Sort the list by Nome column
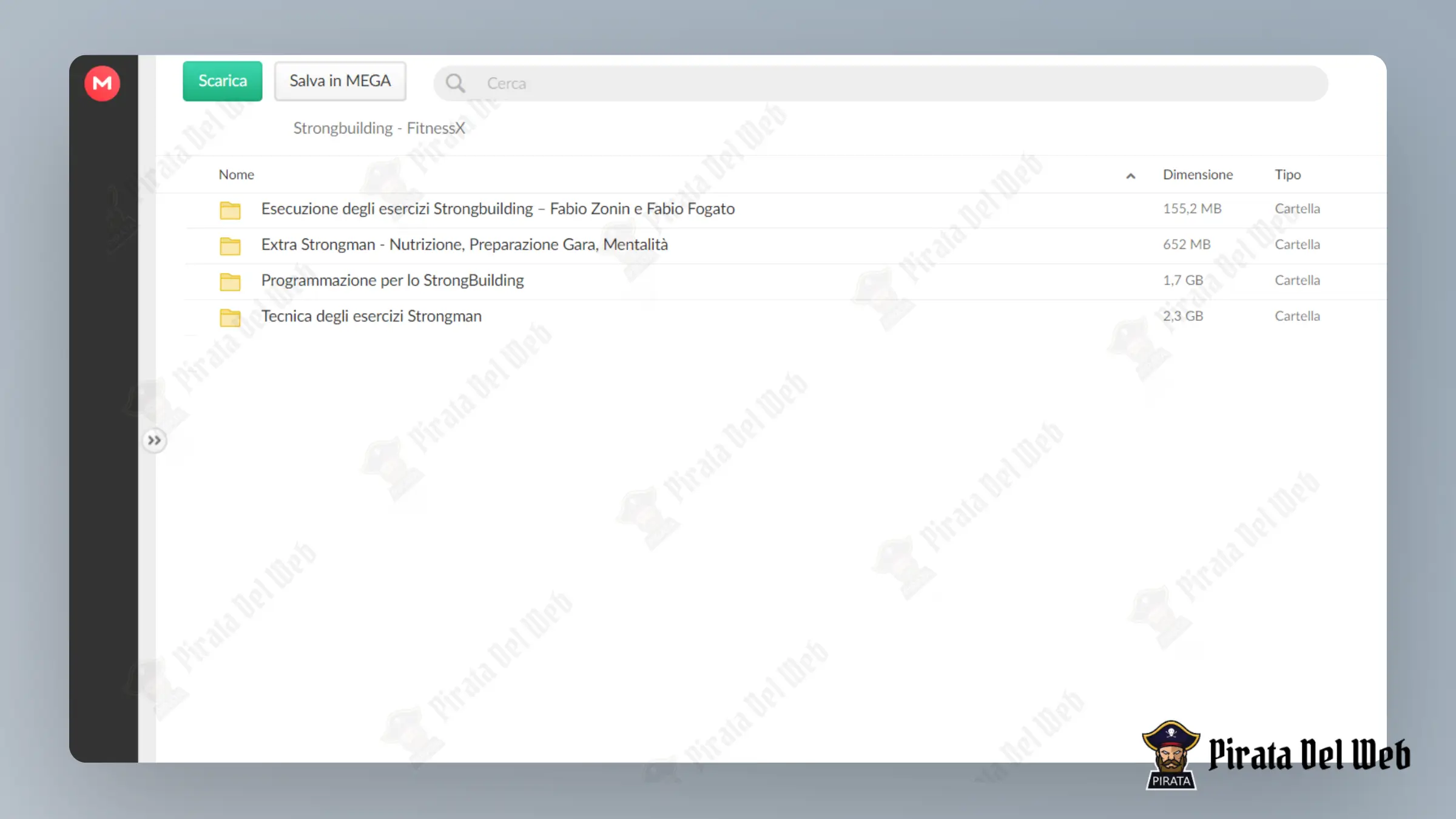Image resolution: width=1456 pixels, height=819 pixels. [x=237, y=175]
